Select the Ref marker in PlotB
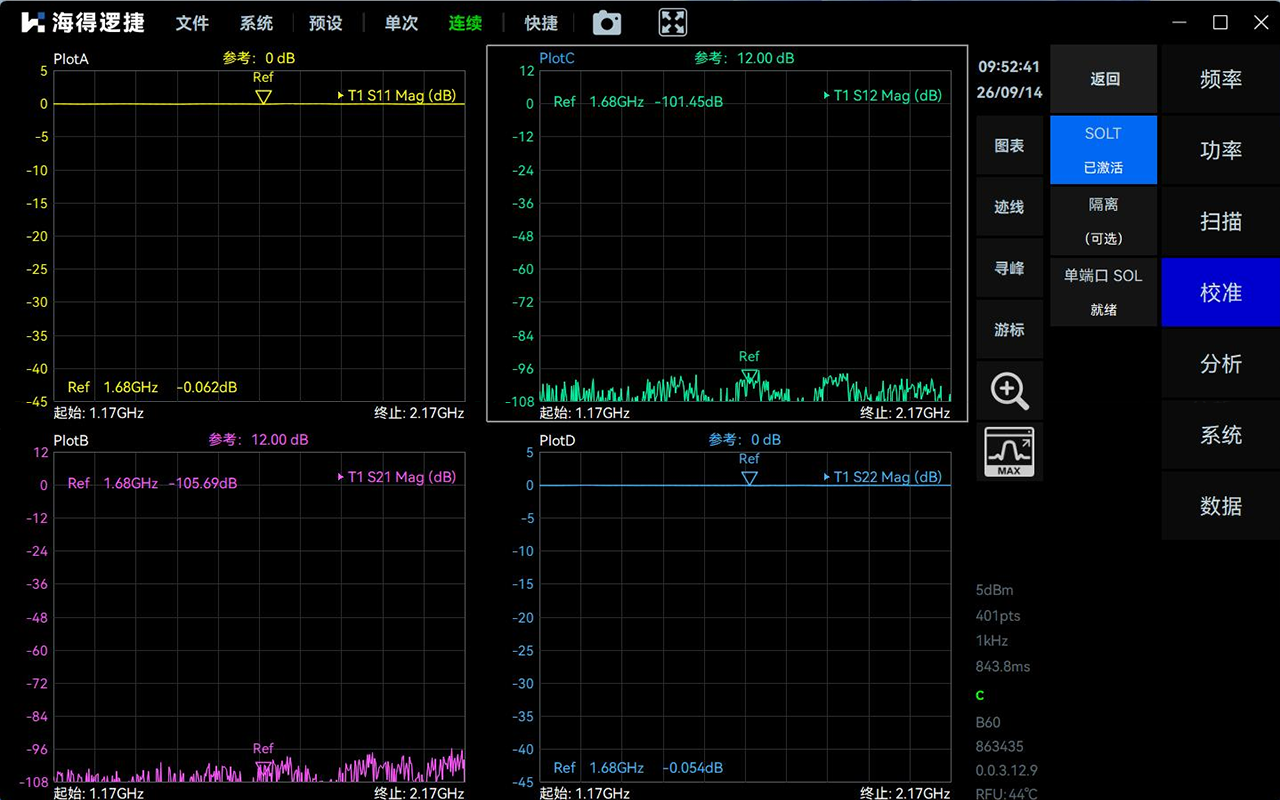The image size is (1280, 800). [263, 768]
